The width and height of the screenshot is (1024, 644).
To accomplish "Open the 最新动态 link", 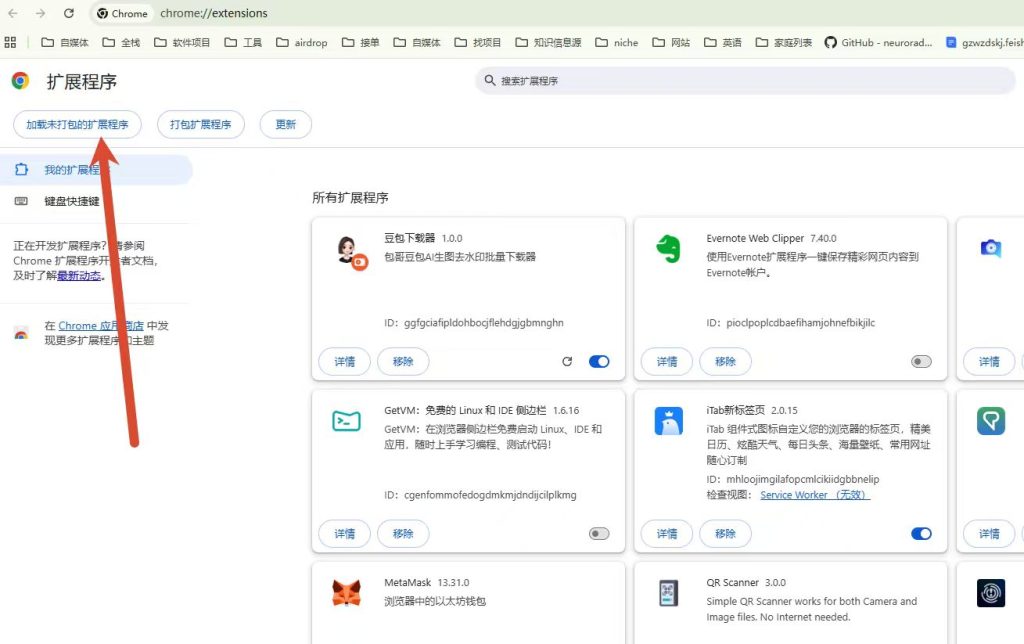I will click(79, 276).
